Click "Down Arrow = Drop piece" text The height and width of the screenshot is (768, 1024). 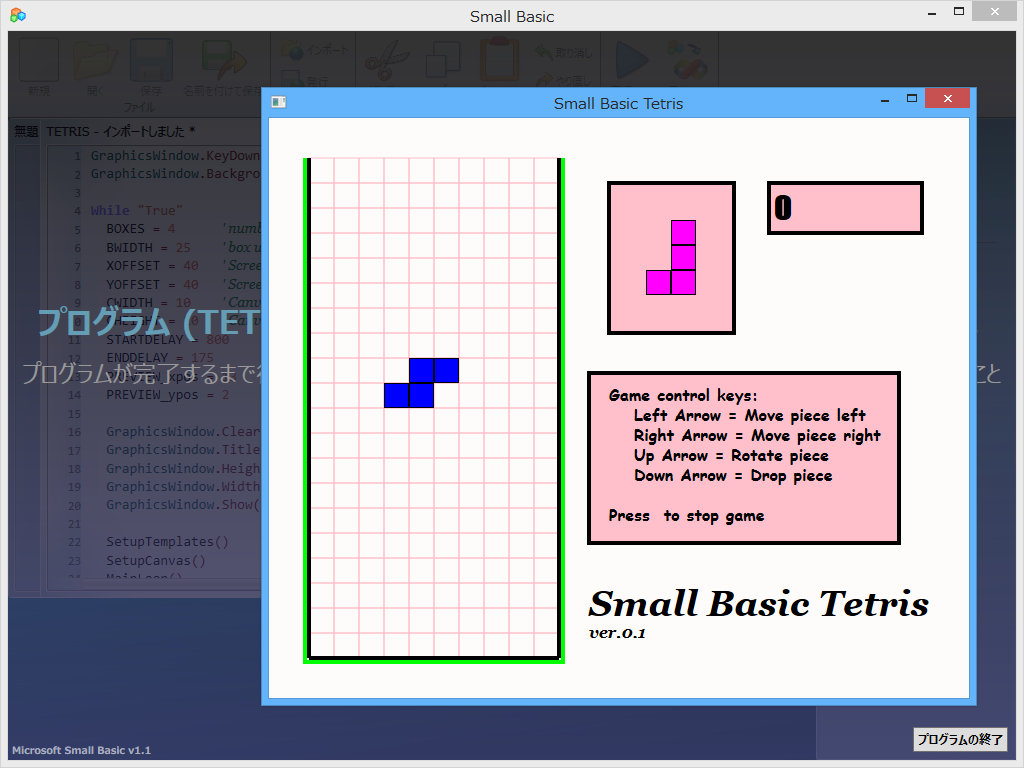tap(733, 475)
